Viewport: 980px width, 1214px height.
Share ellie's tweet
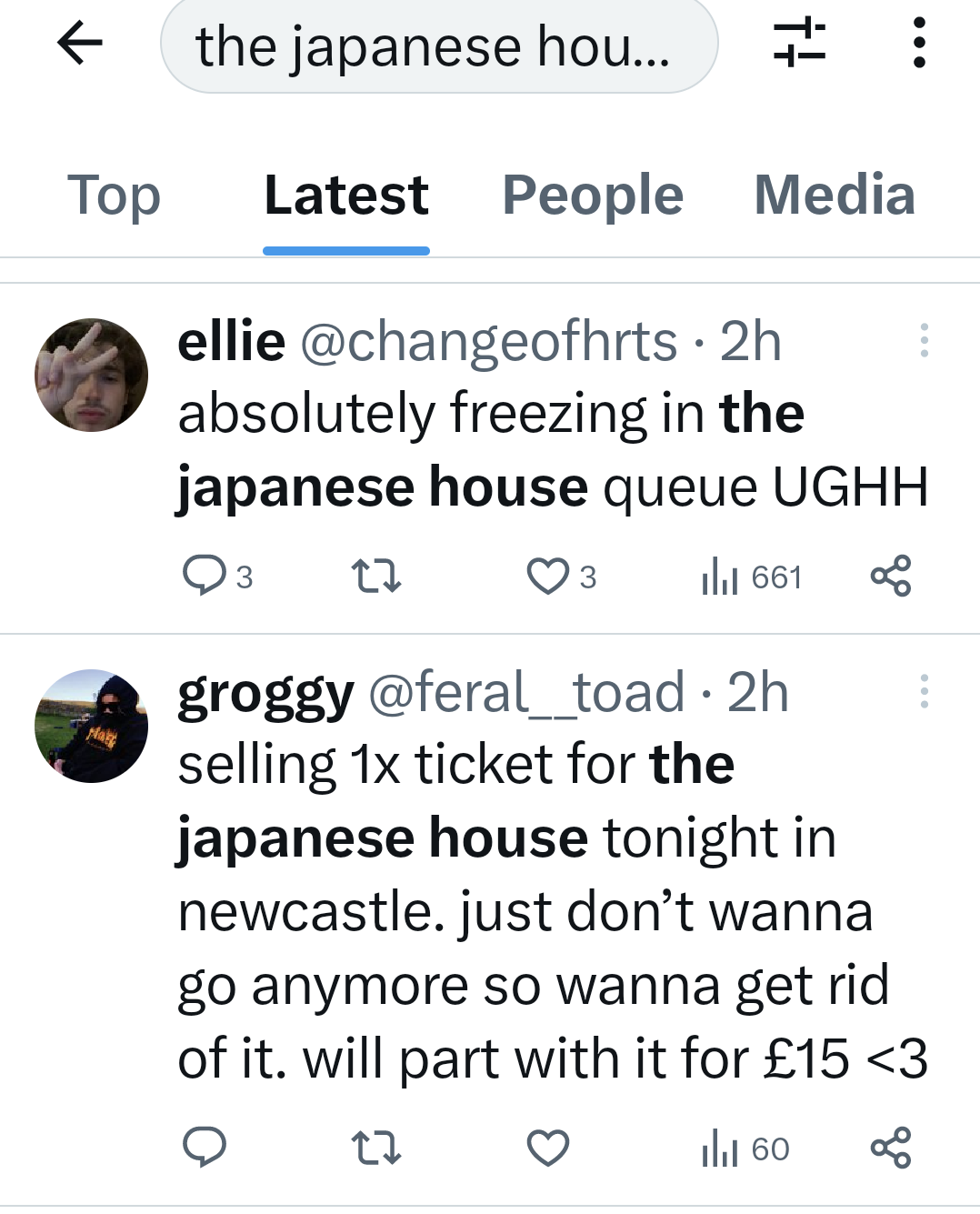pos(890,576)
